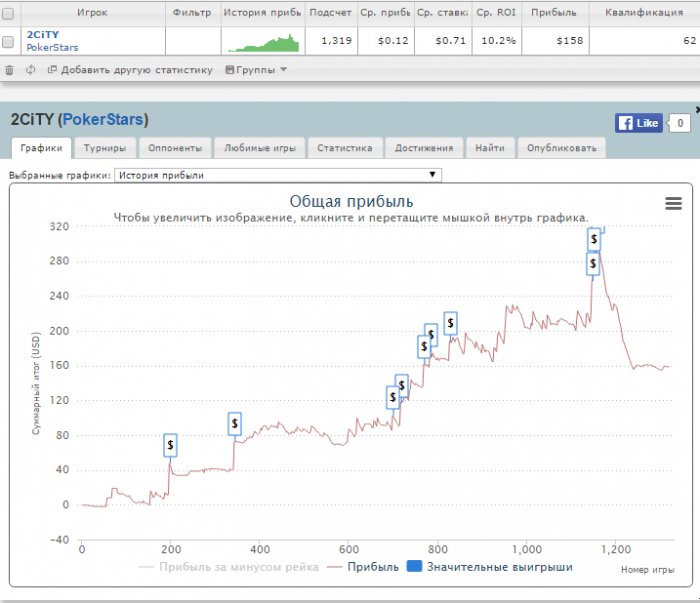Sort by 'Фильтр' column header
Image resolution: width=700 pixels, height=603 pixels.
point(192,12)
